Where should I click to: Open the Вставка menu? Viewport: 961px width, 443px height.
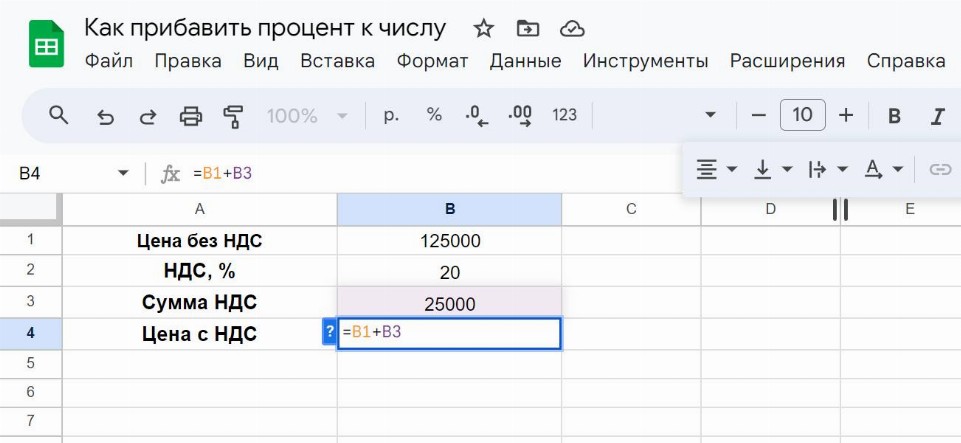[337, 61]
